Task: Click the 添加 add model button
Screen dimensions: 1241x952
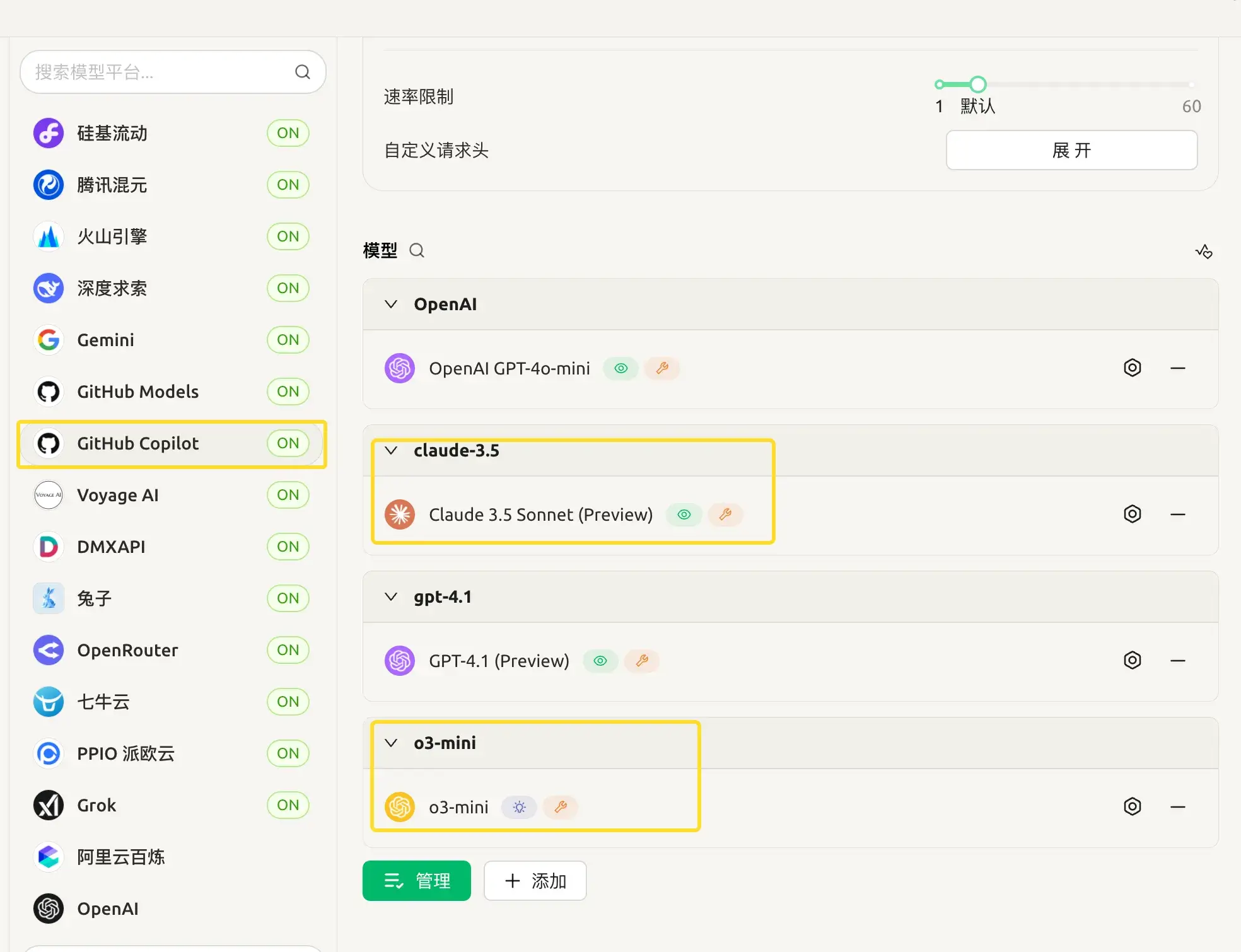Action: [535, 881]
